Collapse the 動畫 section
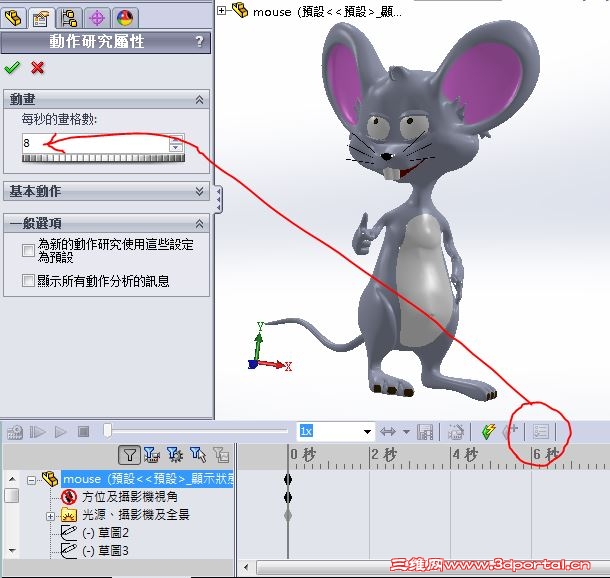 click(199, 100)
